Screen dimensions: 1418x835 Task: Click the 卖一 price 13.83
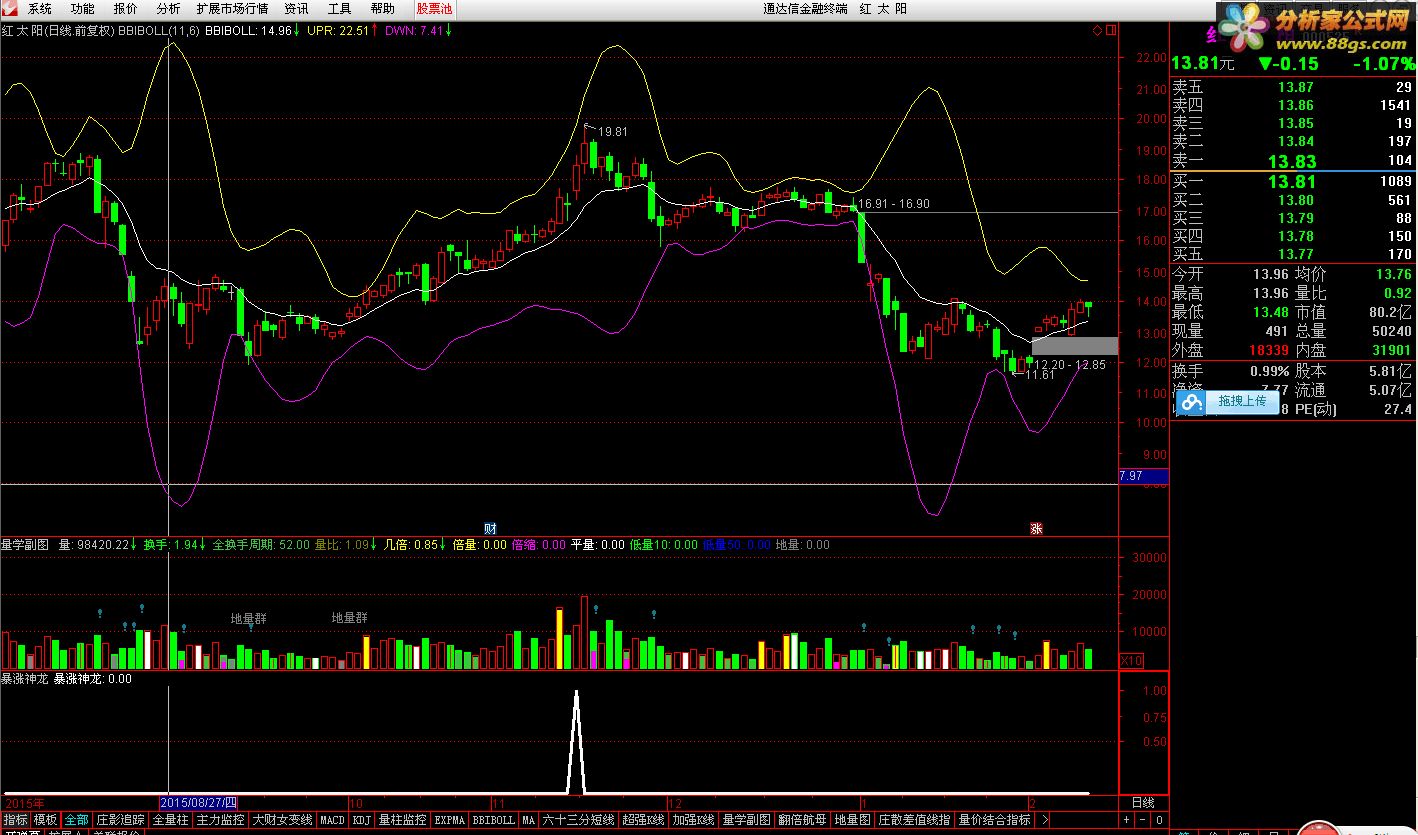point(1292,161)
